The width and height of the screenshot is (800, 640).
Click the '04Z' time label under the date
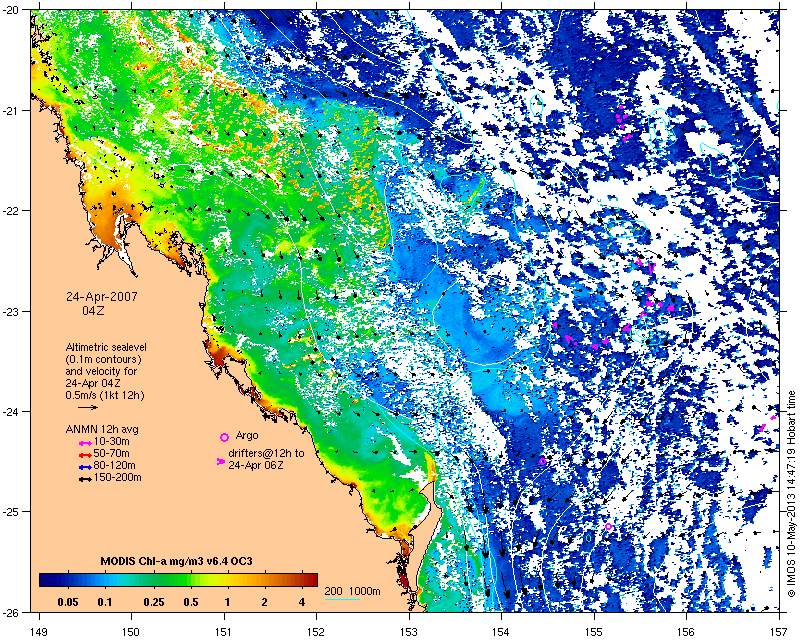93,310
